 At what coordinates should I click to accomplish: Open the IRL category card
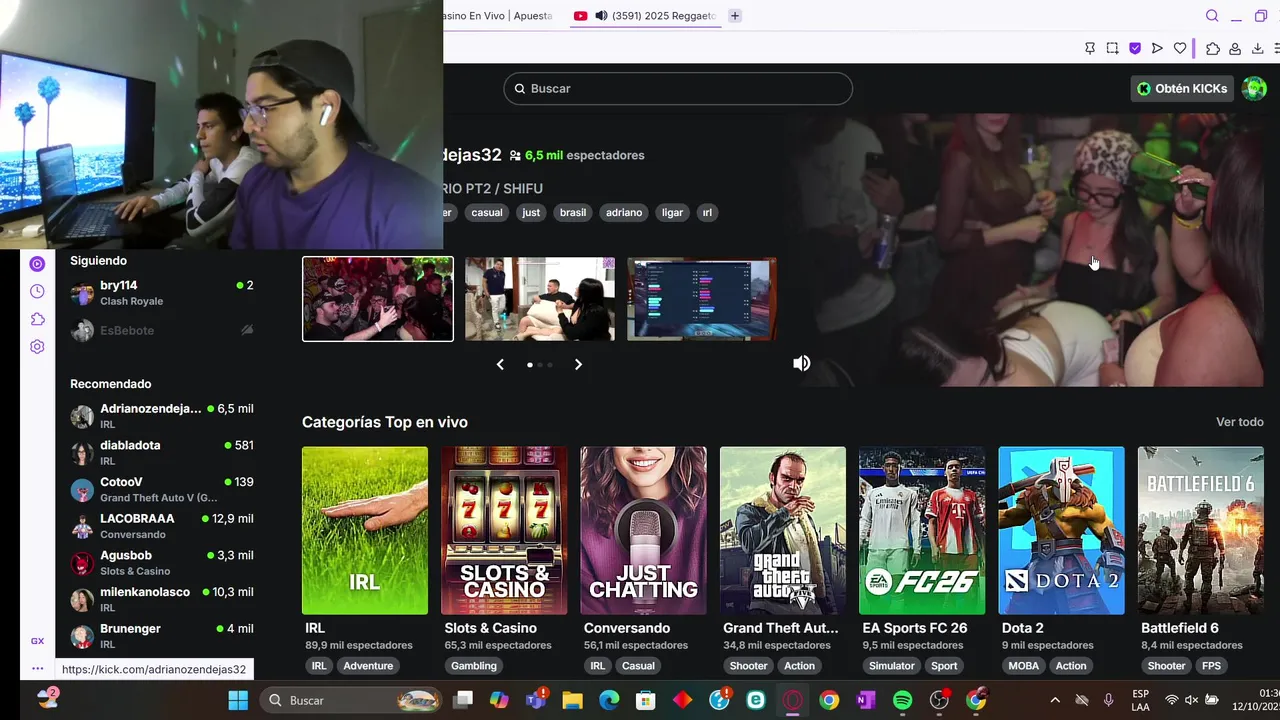[365, 530]
